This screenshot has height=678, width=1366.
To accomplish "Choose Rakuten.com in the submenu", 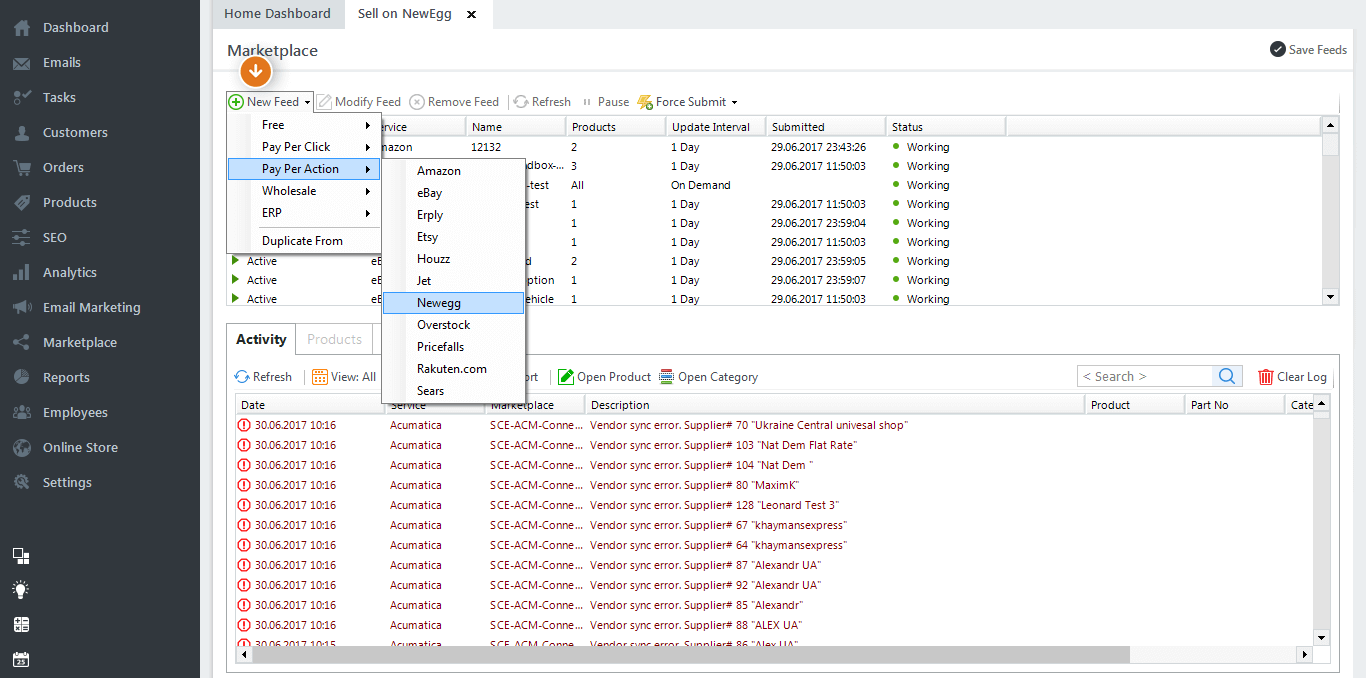I will (454, 369).
